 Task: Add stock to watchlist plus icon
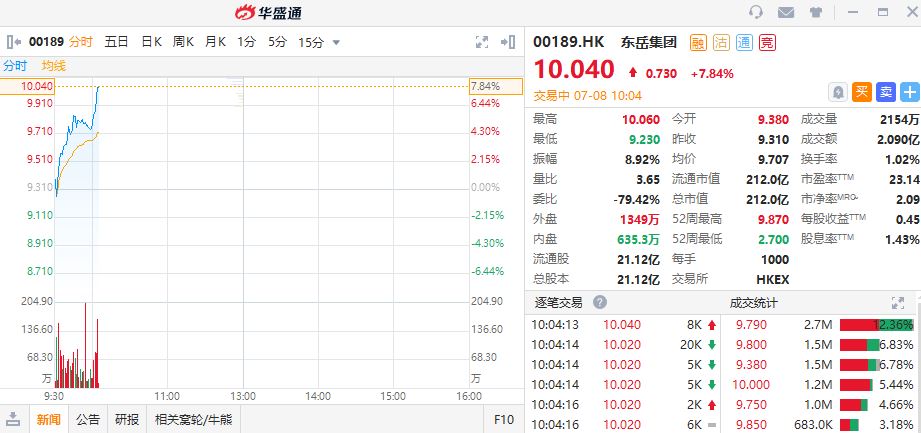(910, 92)
